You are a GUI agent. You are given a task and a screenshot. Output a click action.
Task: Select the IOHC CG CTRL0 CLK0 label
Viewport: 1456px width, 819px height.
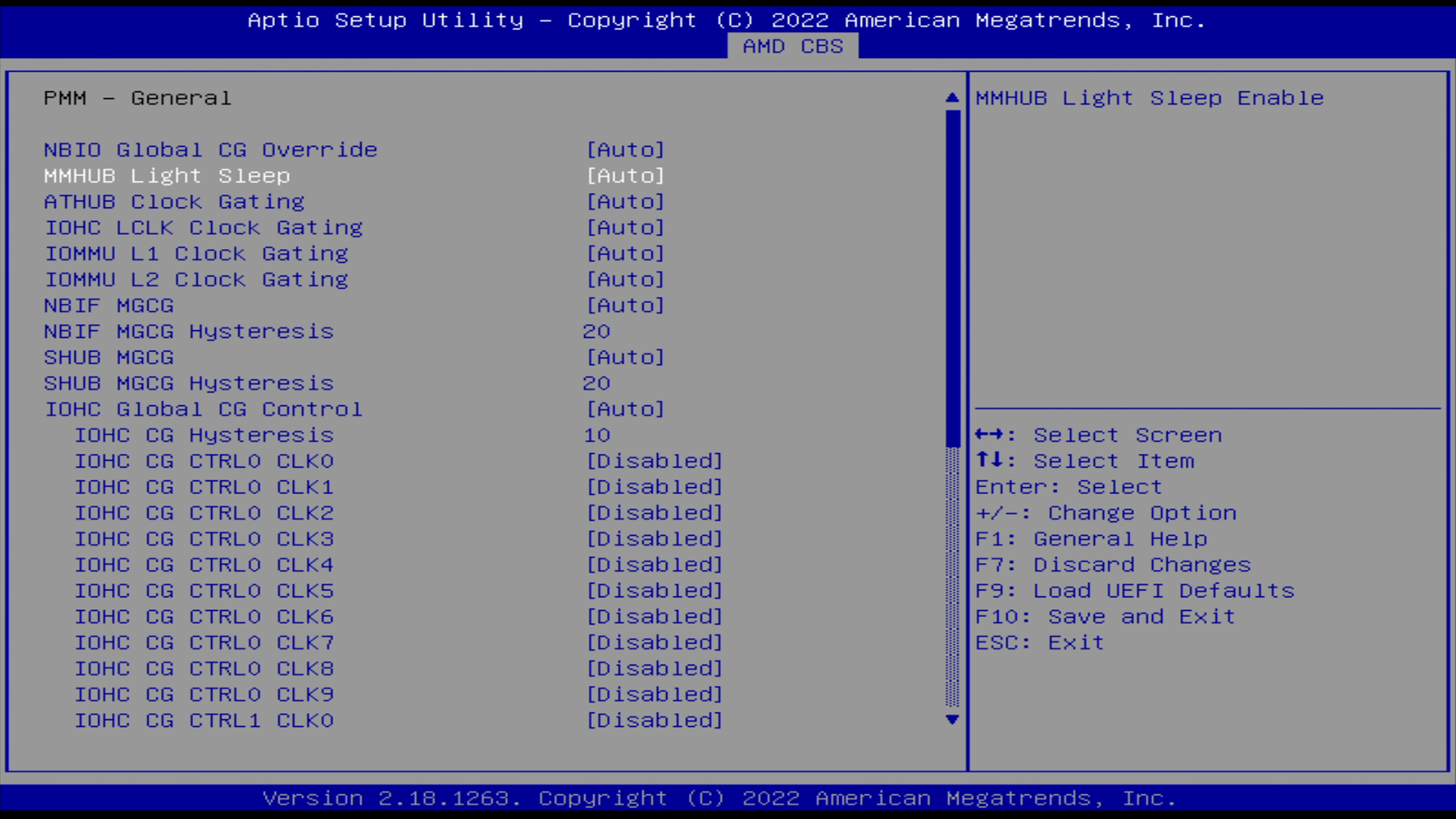tap(204, 461)
